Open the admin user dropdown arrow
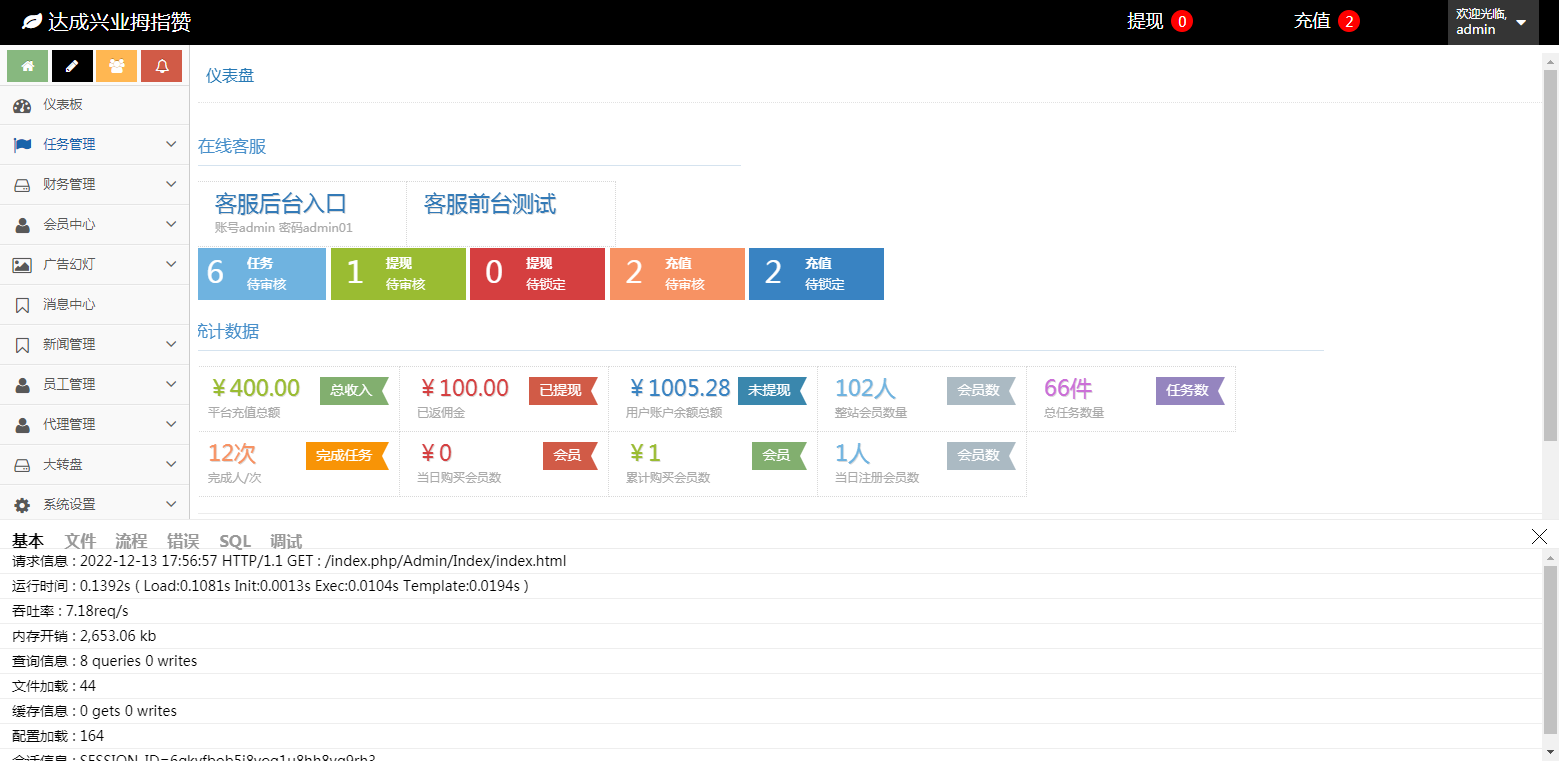The height and width of the screenshot is (769, 1559). tap(1521, 23)
